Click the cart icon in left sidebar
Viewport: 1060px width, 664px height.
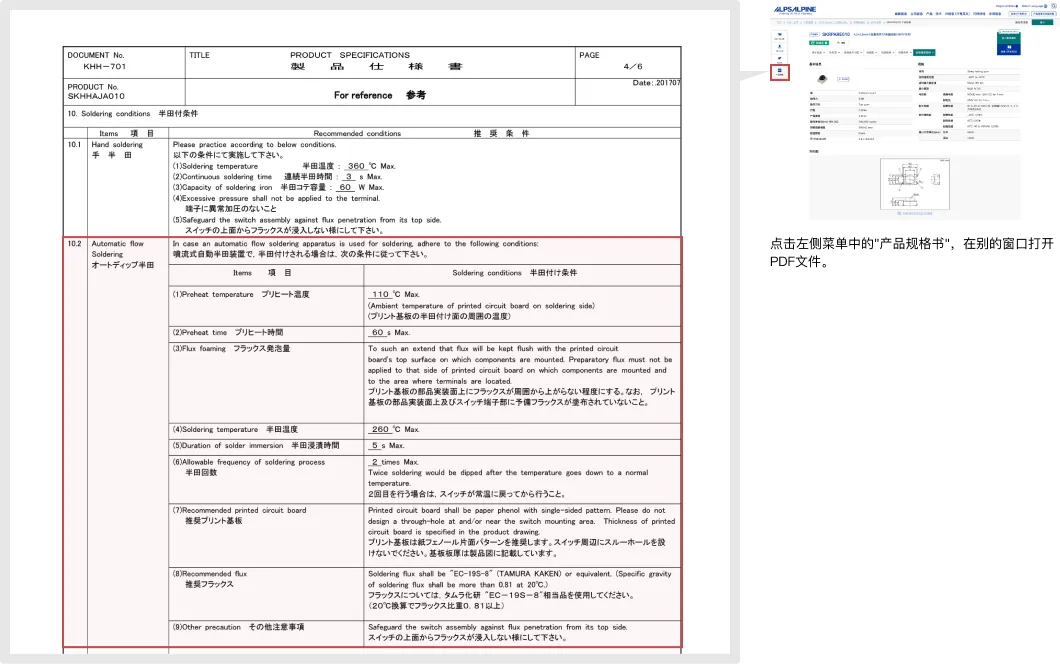pyautogui.click(x=780, y=35)
